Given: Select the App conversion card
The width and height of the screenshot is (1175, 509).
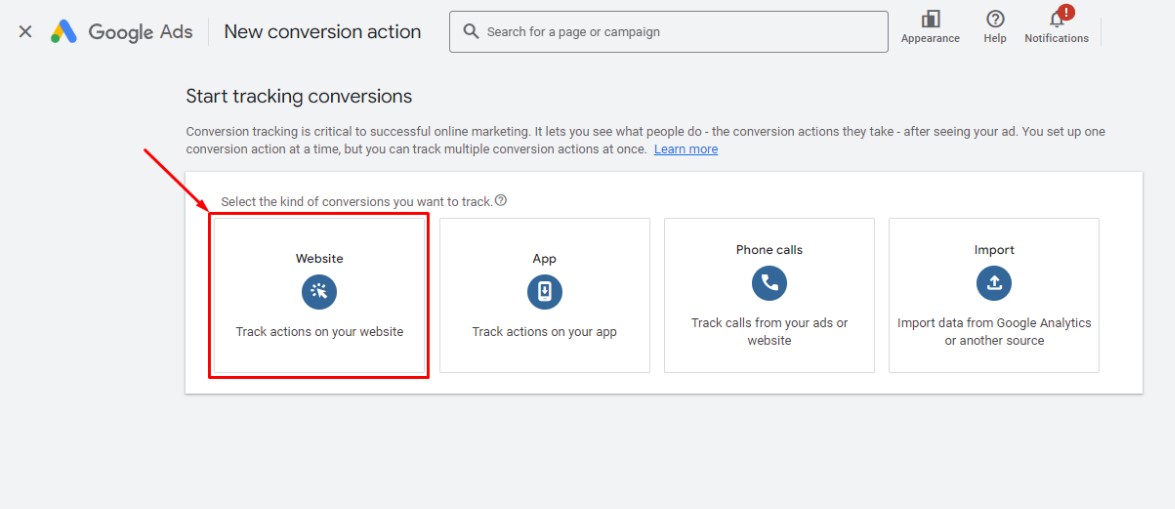Looking at the screenshot, I should (544, 295).
